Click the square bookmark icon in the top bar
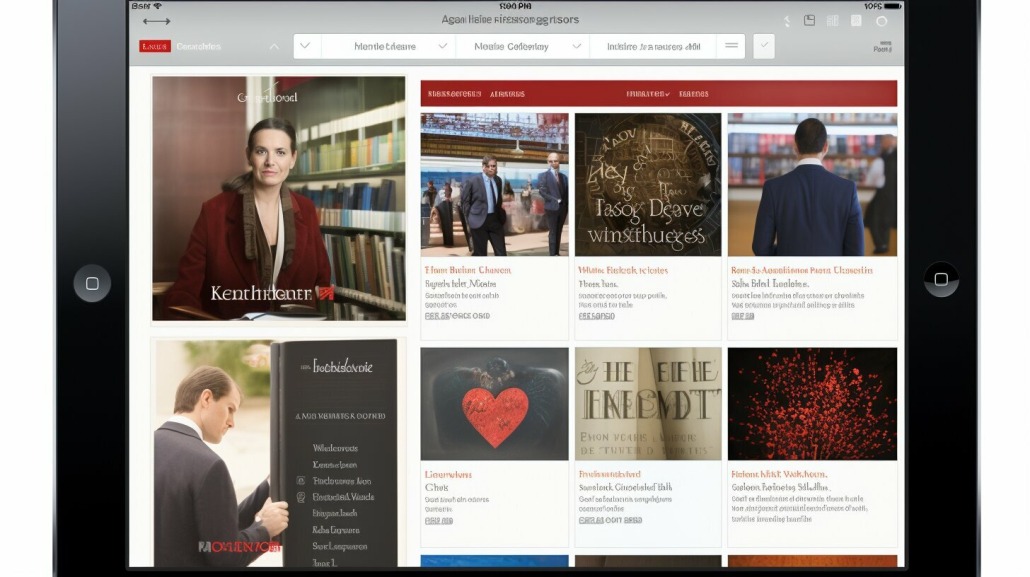 (856, 21)
